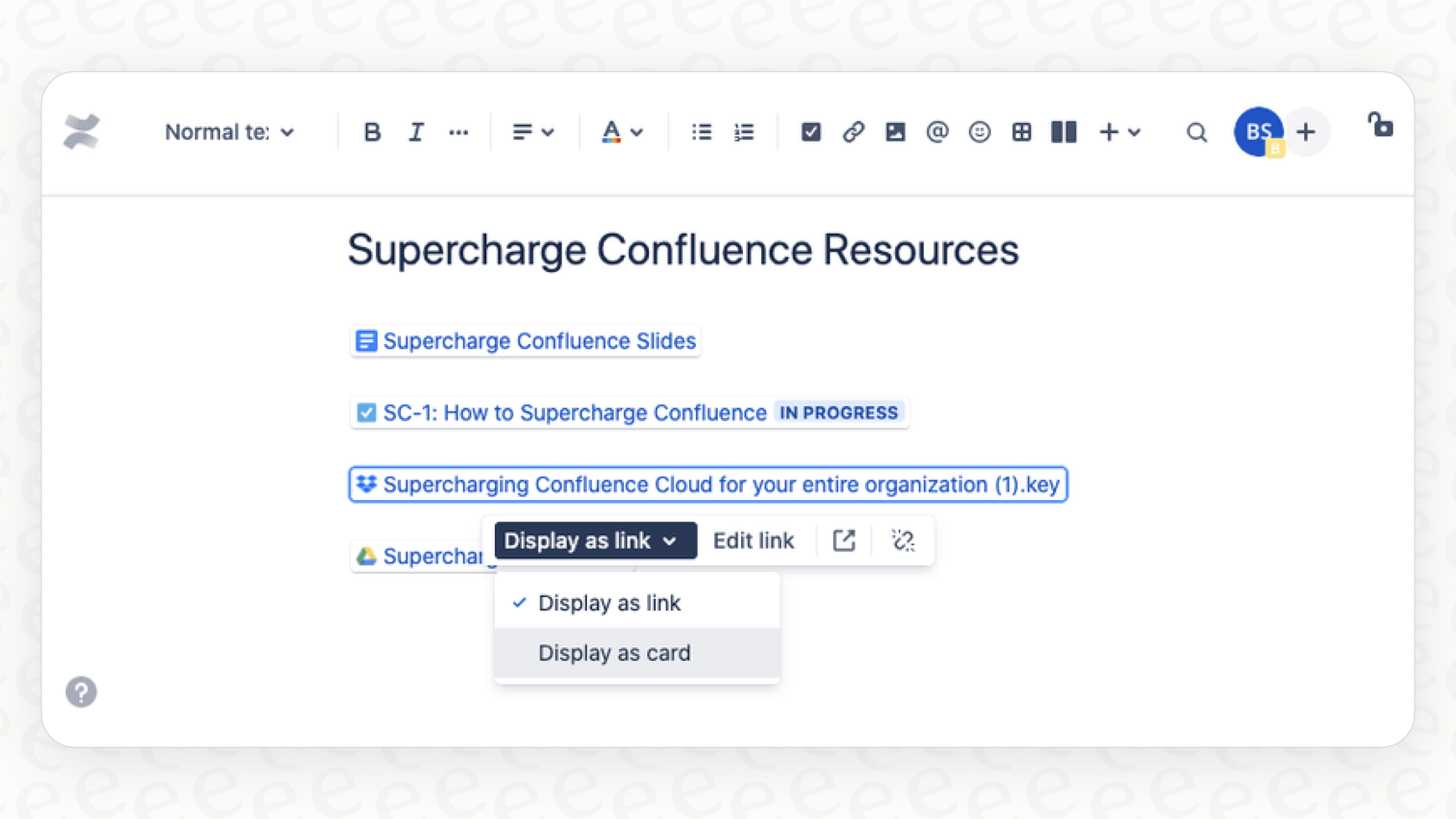The height and width of the screenshot is (819, 1456).
Task: Insert an emoji from the toolbar
Action: click(979, 132)
